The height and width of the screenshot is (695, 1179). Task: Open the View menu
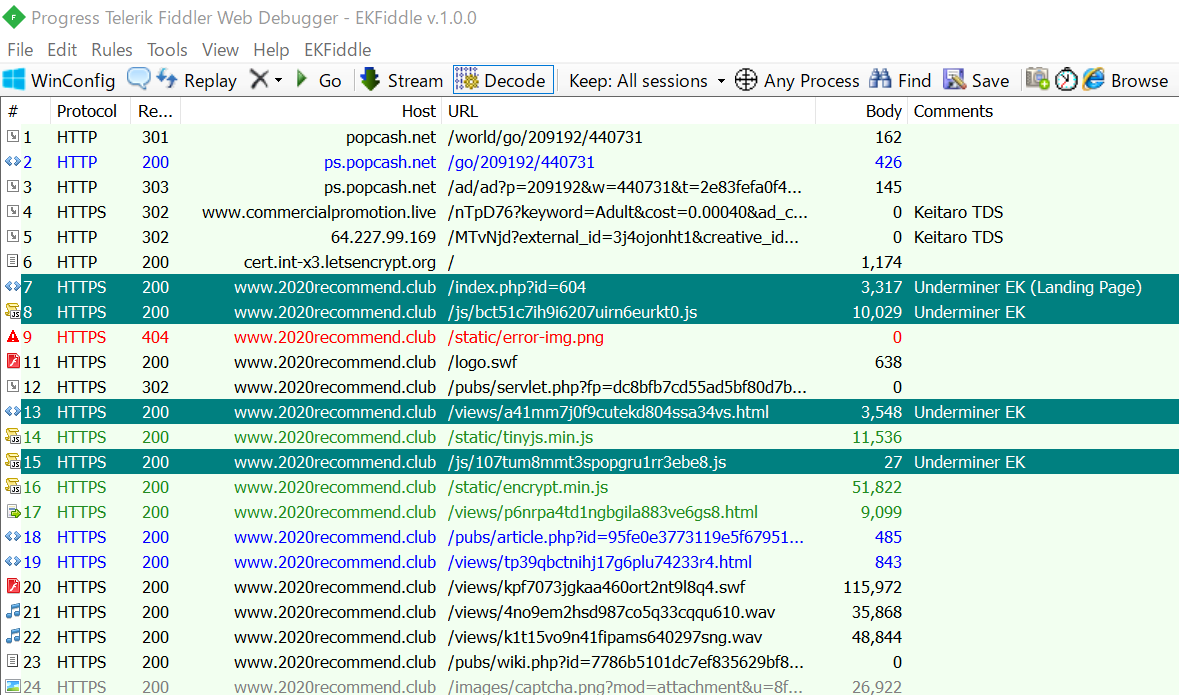tap(220, 50)
